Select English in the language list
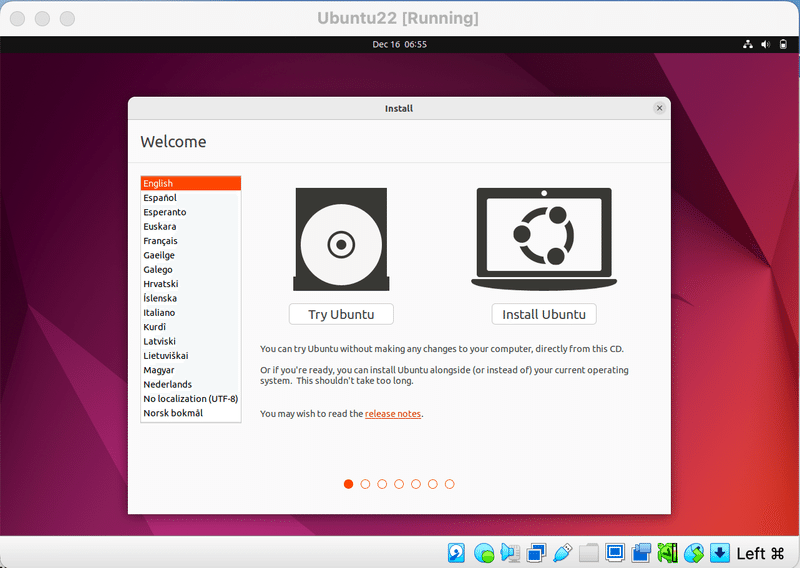Viewport: 800px width, 568px height. 191,183
